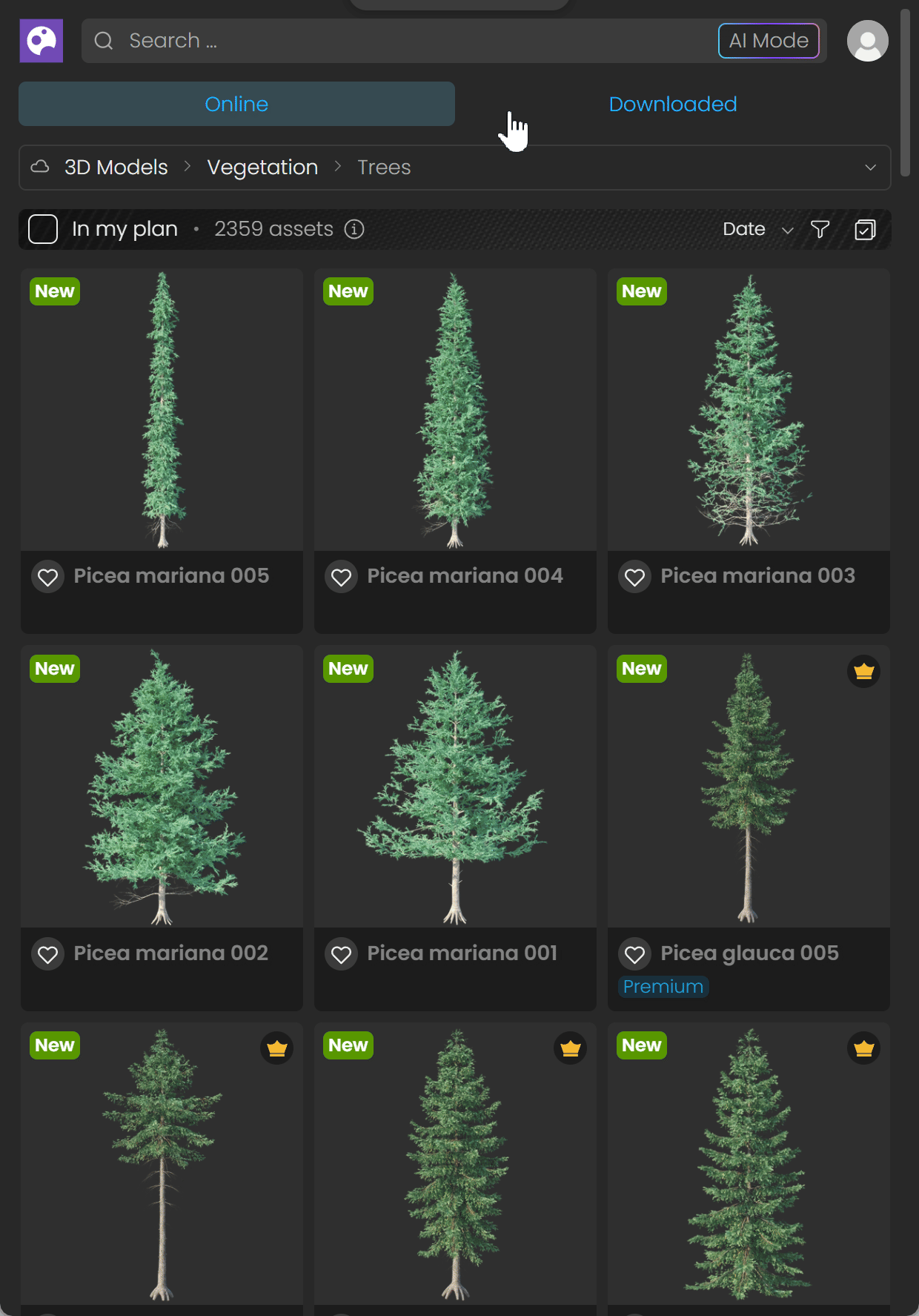
Task: Open the filter funnel icon
Action: 820,230
